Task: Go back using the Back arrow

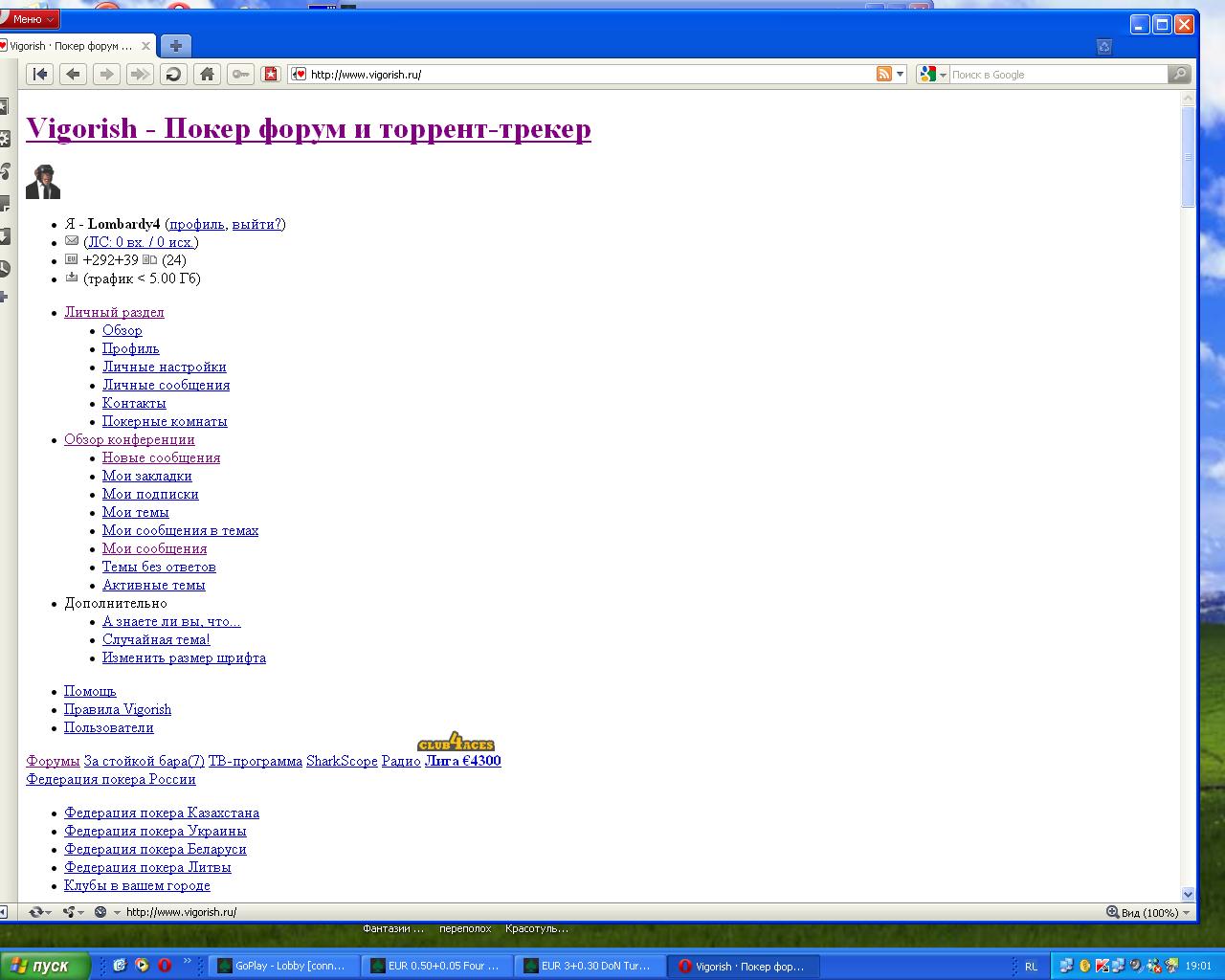Action: [x=73, y=74]
